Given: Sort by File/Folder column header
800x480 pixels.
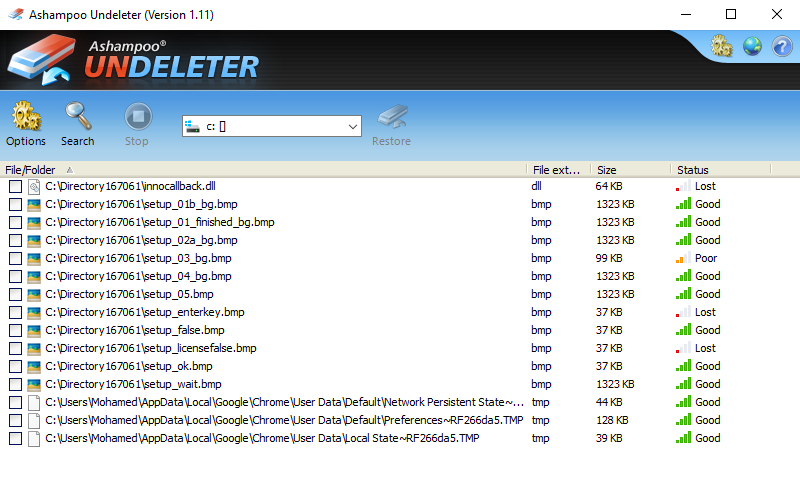Looking at the screenshot, I should (x=263, y=170).
